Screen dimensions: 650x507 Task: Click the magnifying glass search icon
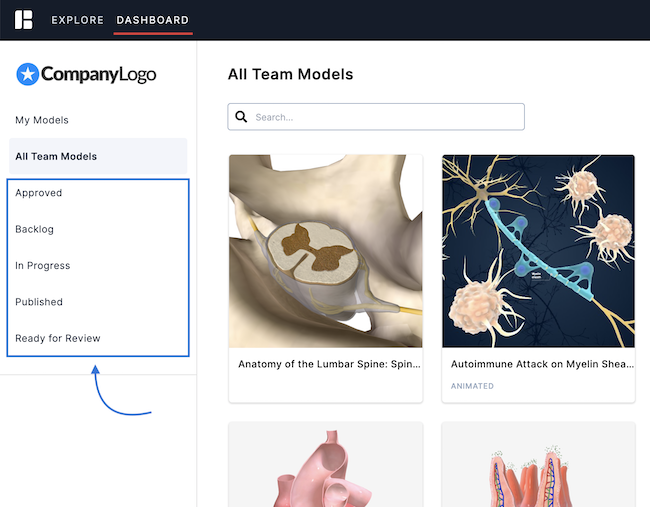point(241,117)
